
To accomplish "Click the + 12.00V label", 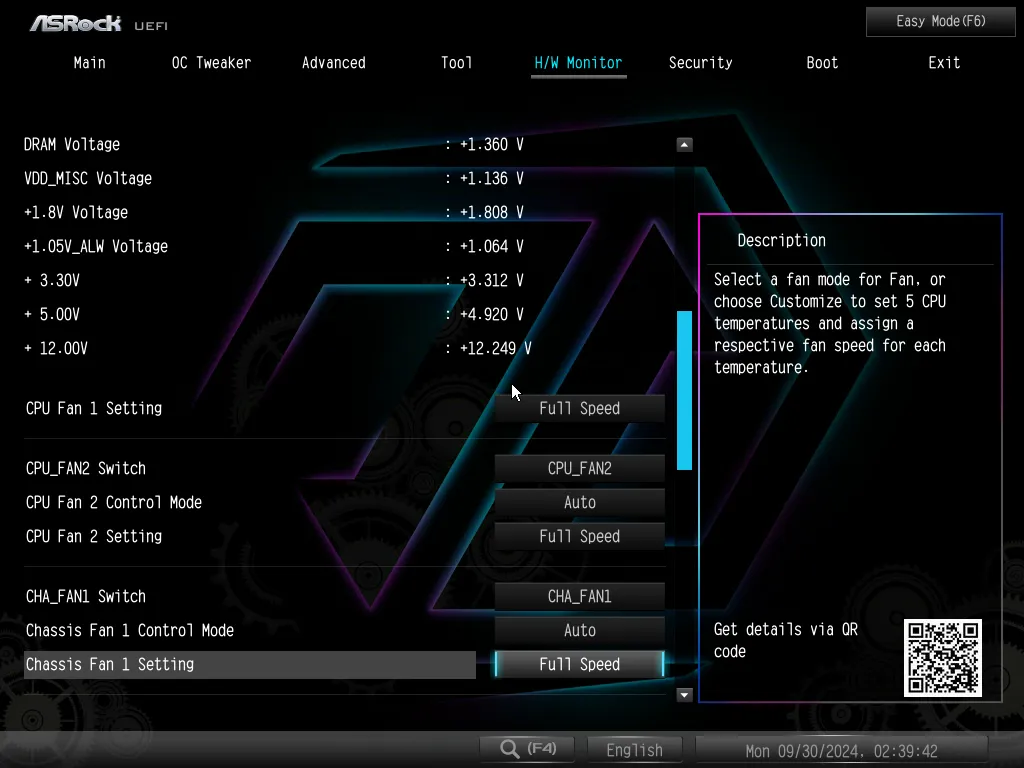I will 56,348.
